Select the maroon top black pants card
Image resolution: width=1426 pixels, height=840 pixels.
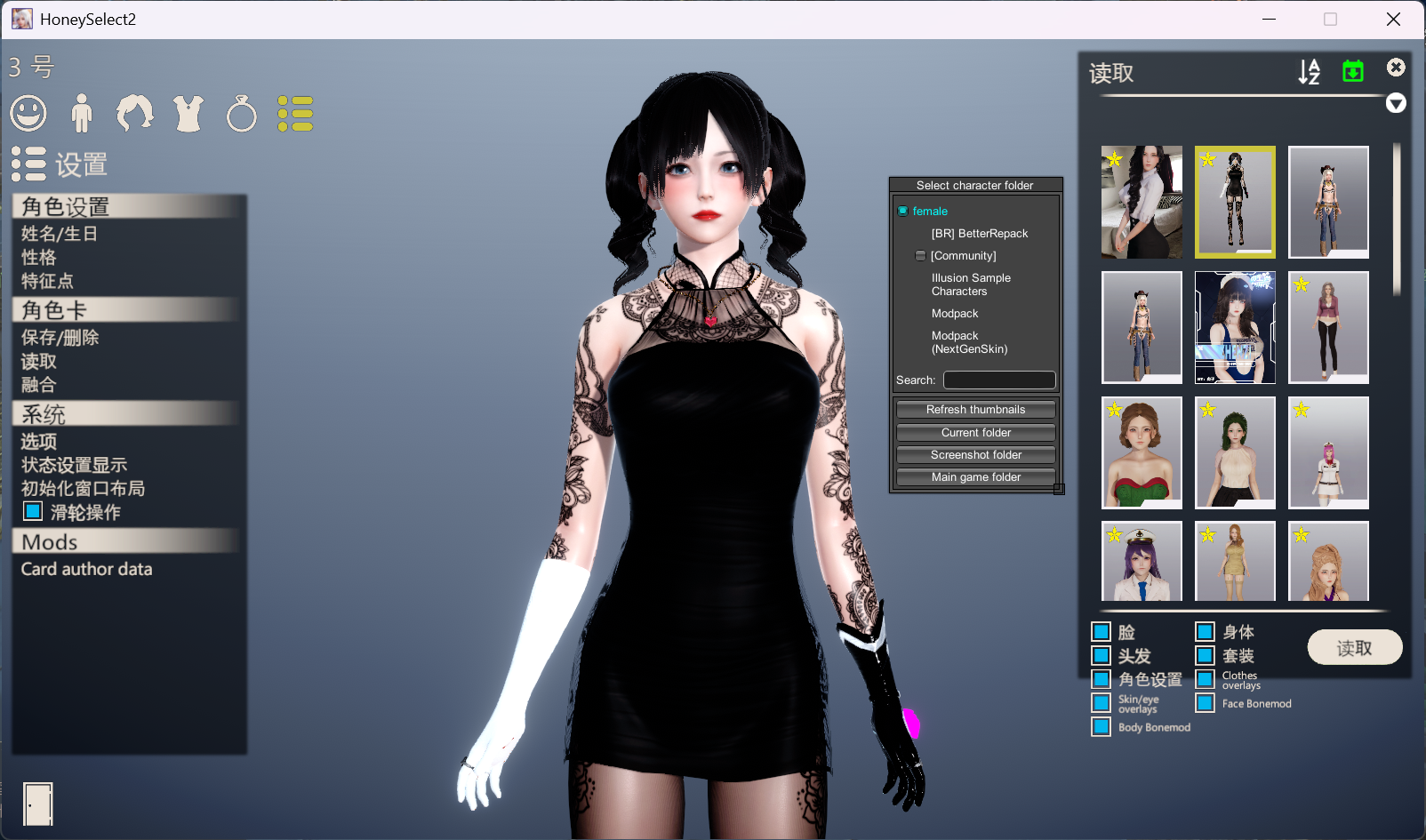[x=1328, y=328]
